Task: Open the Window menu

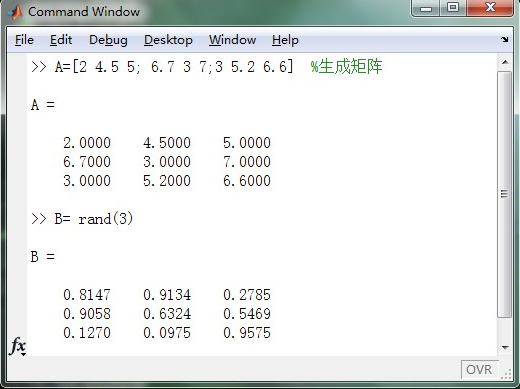Action: [x=232, y=40]
